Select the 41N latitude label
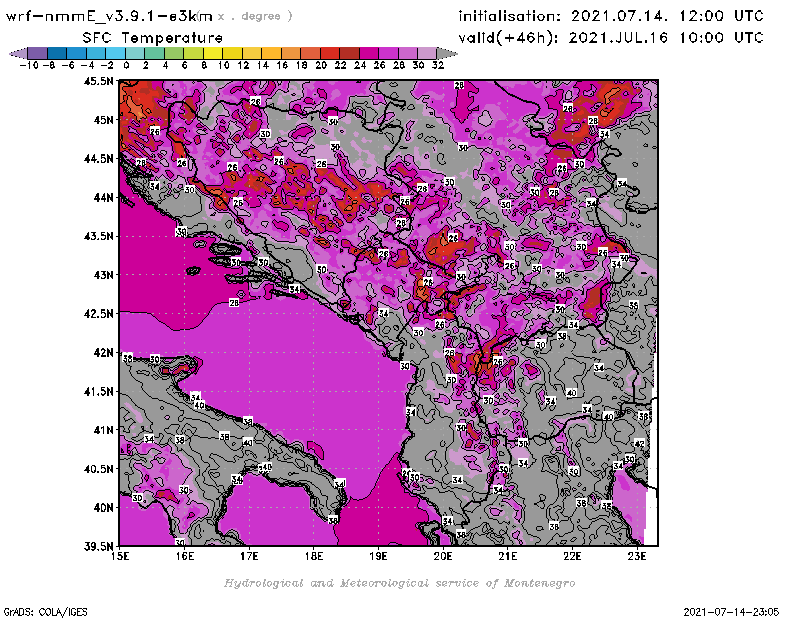Image resolution: width=800 pixels, height=618 pixels. (104, 430)
